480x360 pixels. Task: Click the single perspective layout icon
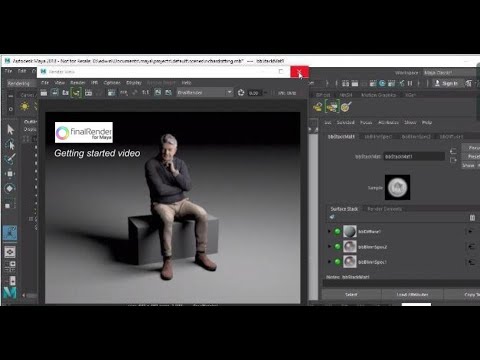(x=10, y=252)
